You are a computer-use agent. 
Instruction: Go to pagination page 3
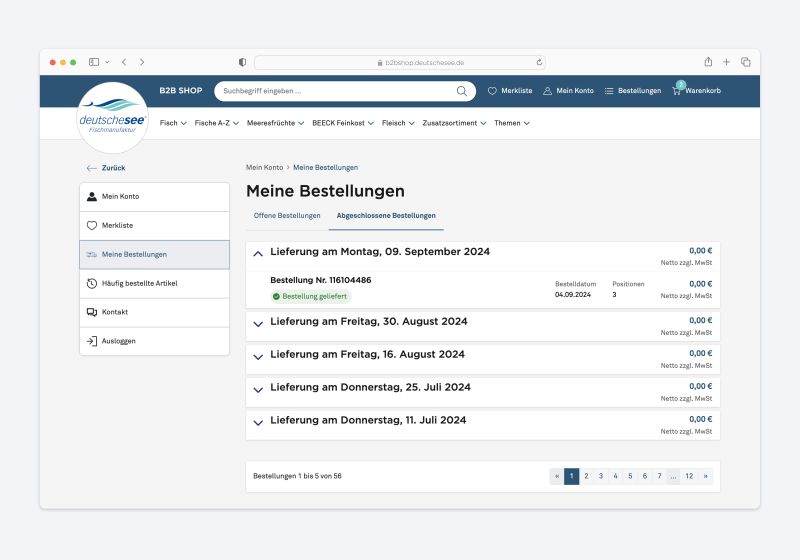click(x=601, y=476)
